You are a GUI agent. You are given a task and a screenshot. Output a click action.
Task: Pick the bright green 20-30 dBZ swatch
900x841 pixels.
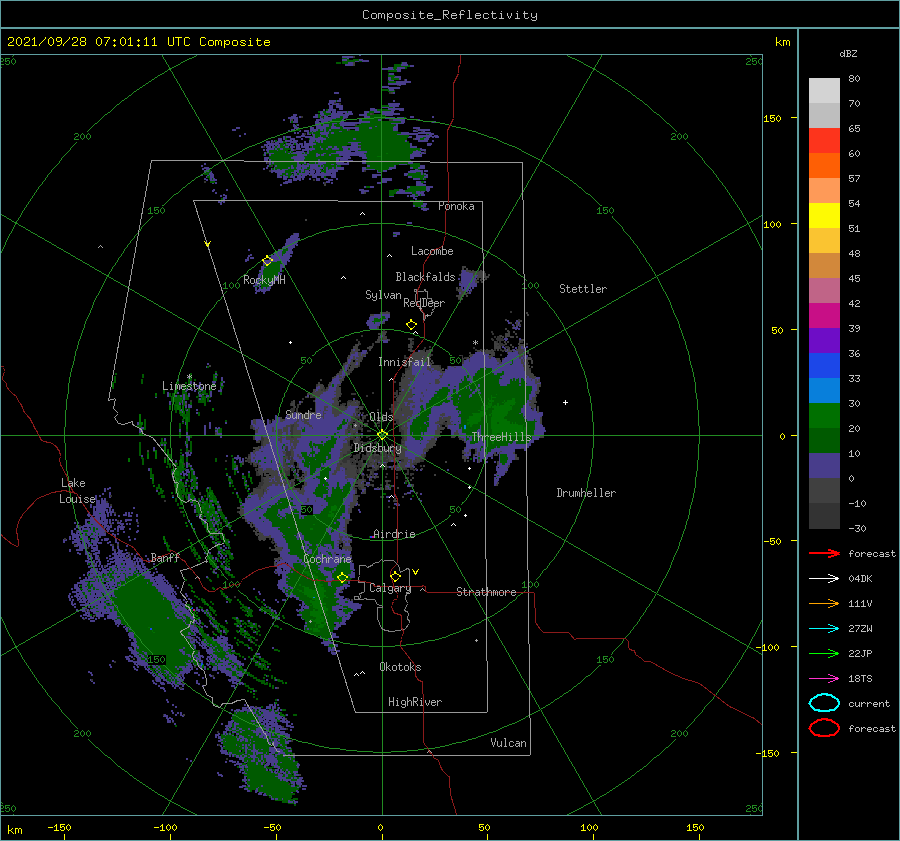click(x=824, y=416)
